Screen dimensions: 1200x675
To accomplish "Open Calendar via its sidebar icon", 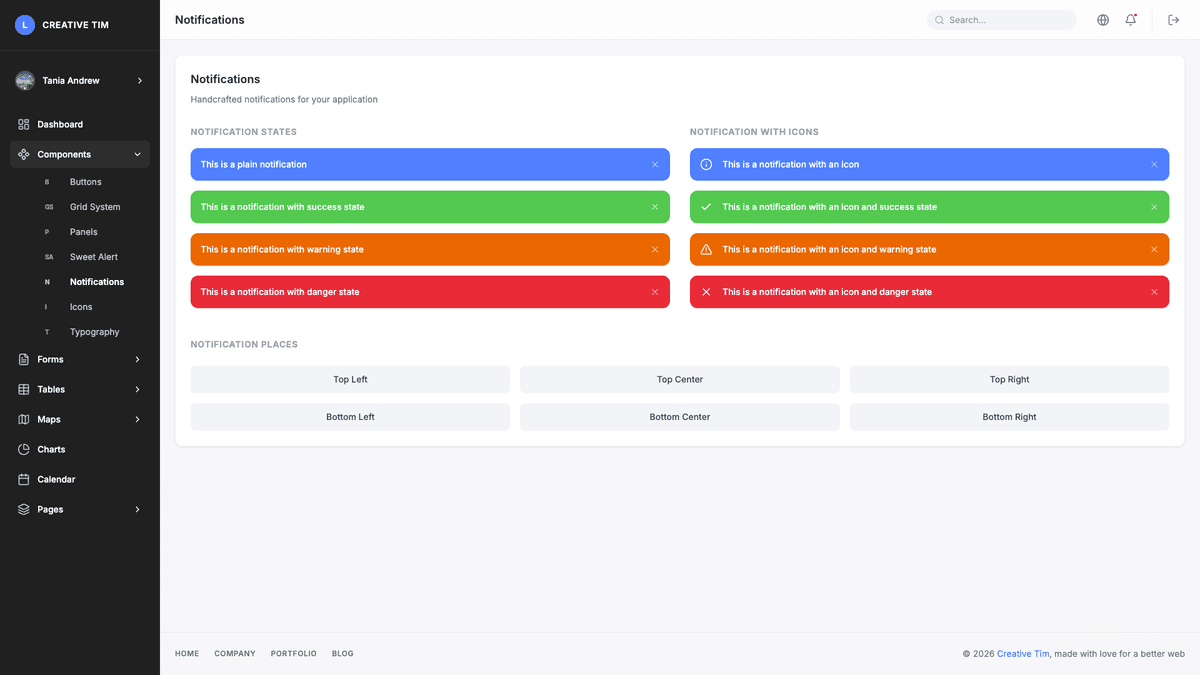I will [22, 479].
